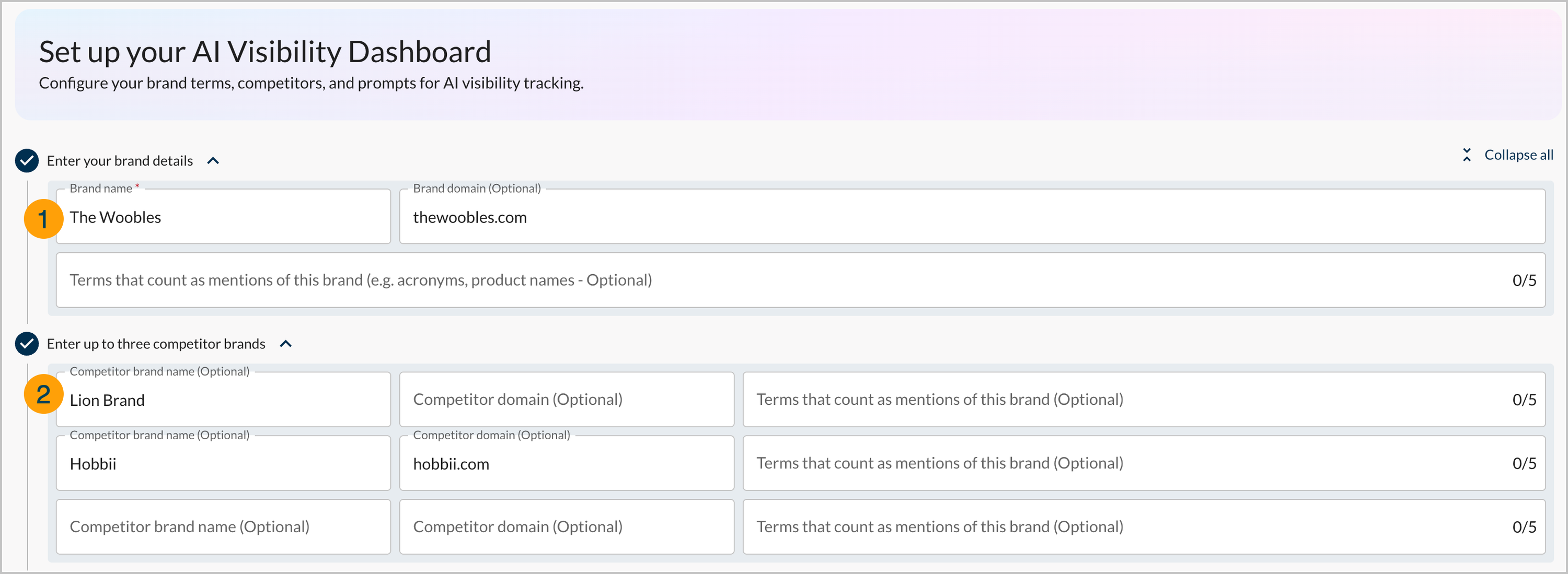
Task: Focus the brand mention terms field
Action: pos(800,280)
